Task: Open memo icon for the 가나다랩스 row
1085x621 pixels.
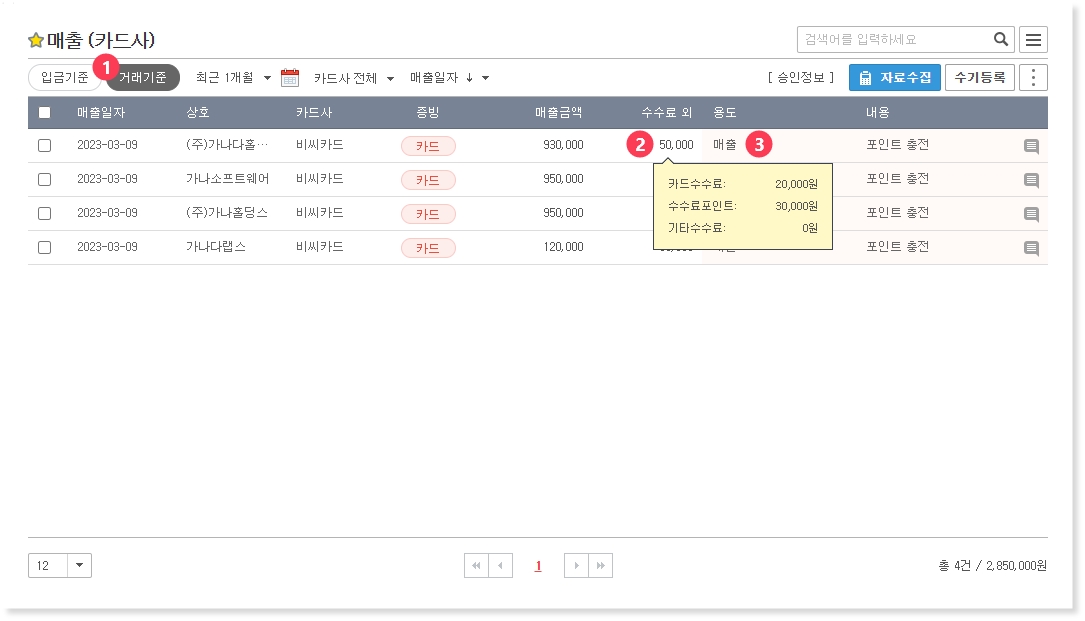Action: [1031, 248]
